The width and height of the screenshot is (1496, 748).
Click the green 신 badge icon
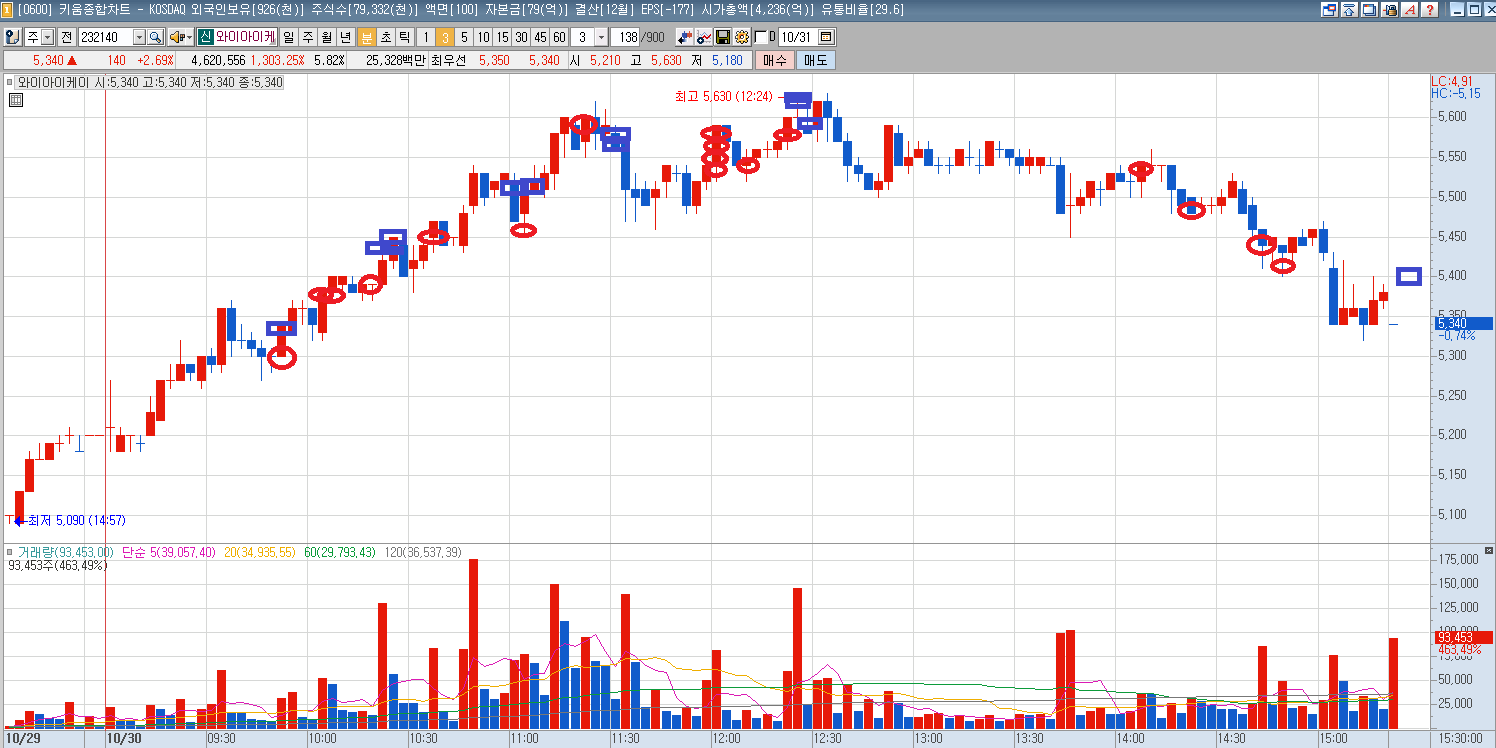click(206, 37)
